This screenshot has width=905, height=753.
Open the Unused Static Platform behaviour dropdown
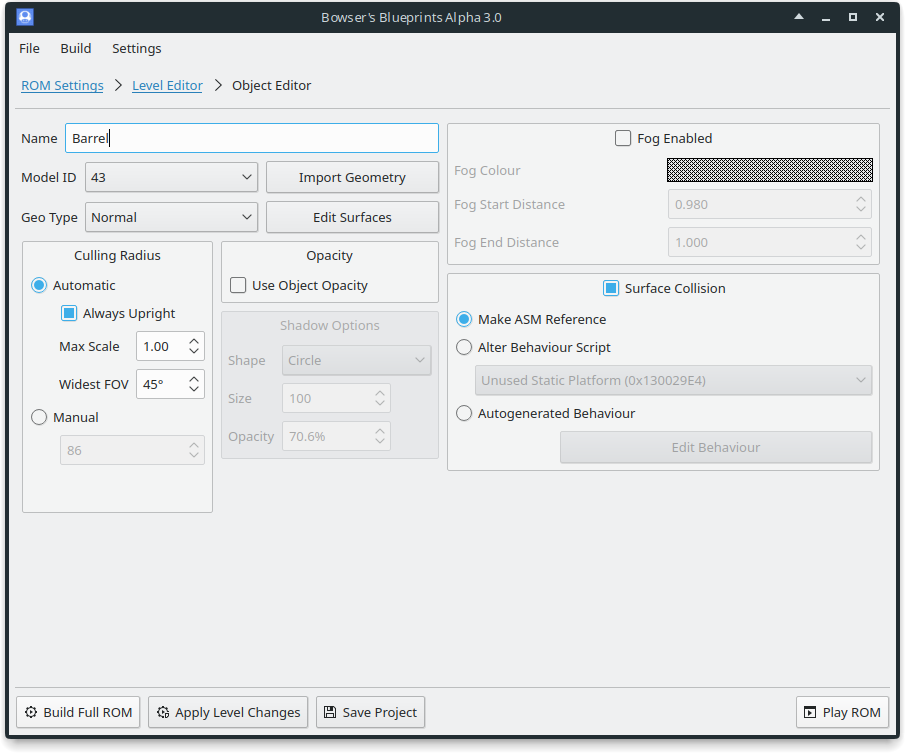tap(673, 380)
